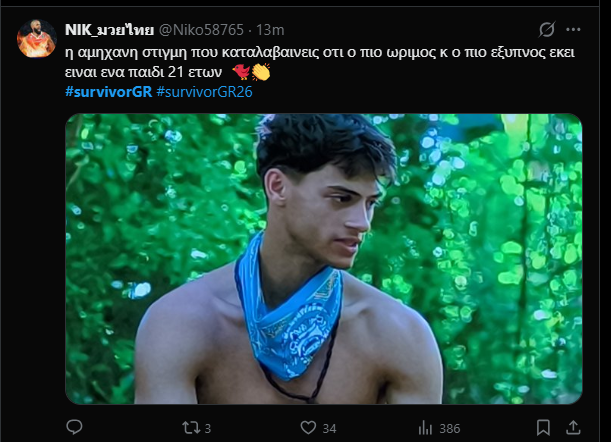
Task: Open the three-dot More options menu
Action: point(574,30)
